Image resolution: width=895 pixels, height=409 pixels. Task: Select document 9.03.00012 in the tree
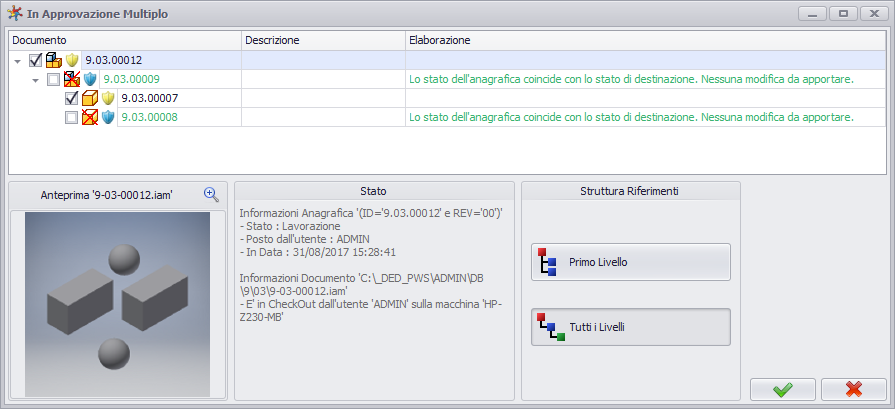coord(114,60)
